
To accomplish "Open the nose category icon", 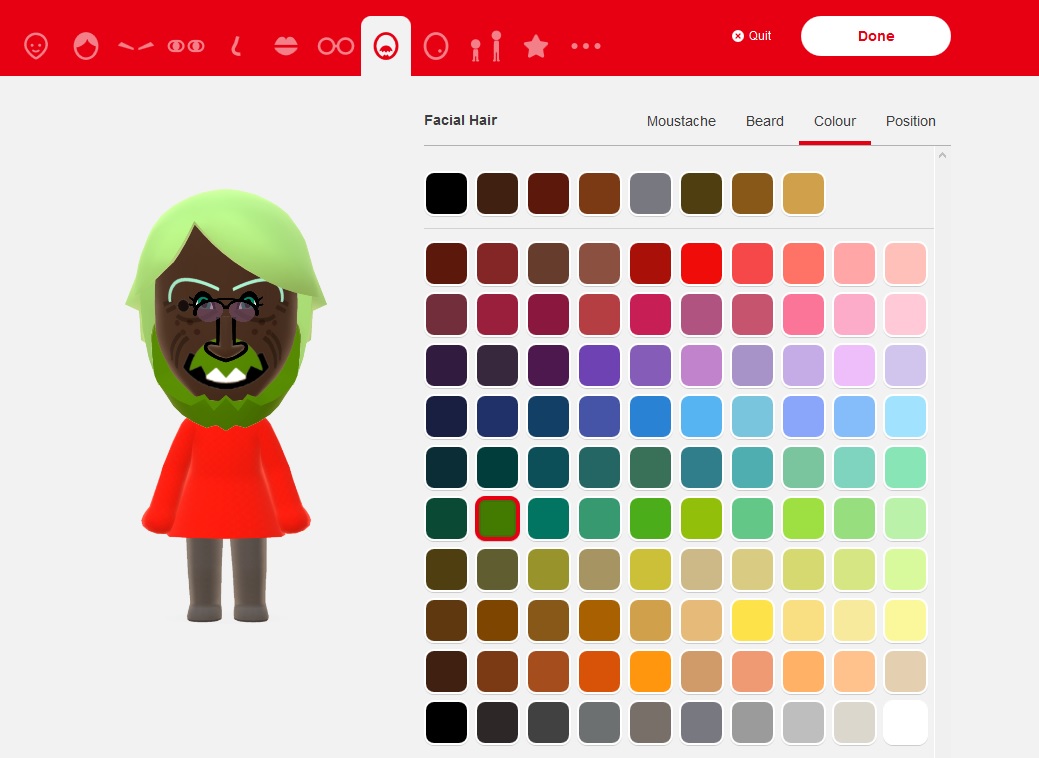I will click(236, 46).
